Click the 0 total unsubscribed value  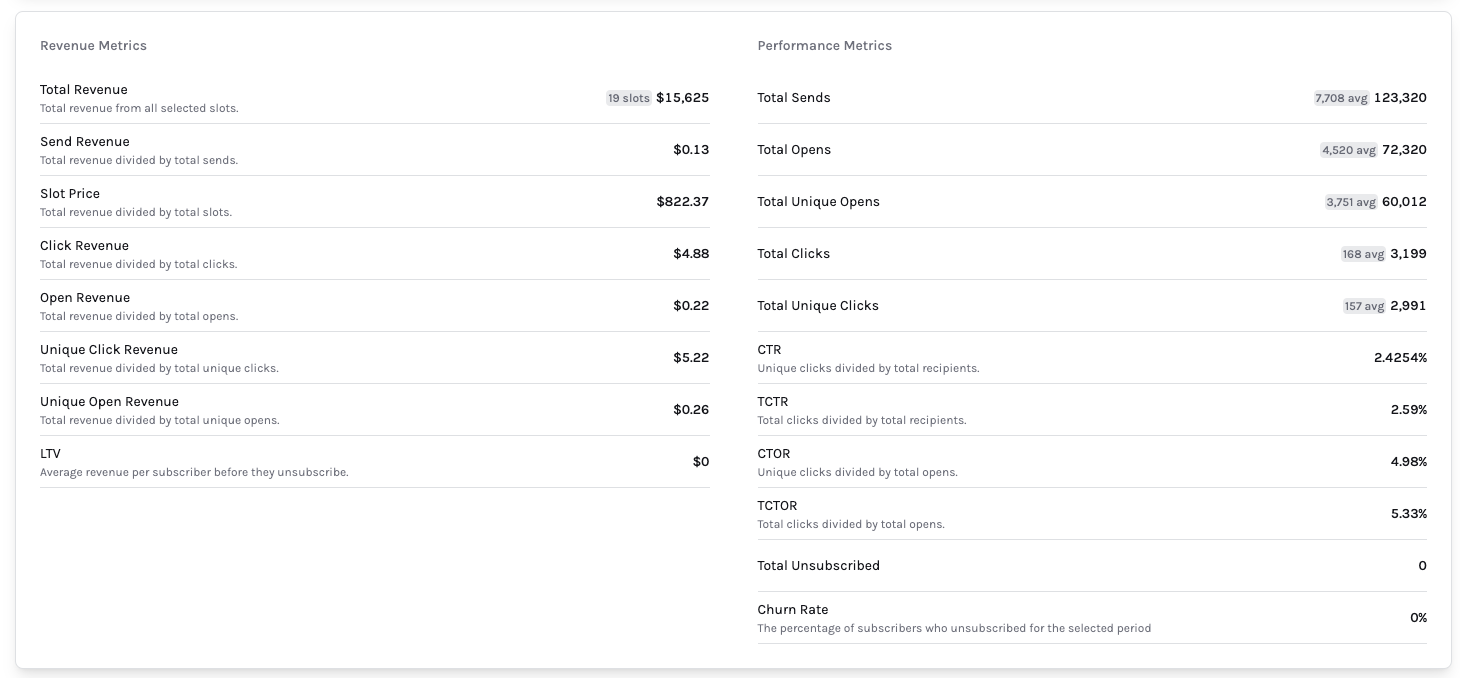pos(1422,566)
